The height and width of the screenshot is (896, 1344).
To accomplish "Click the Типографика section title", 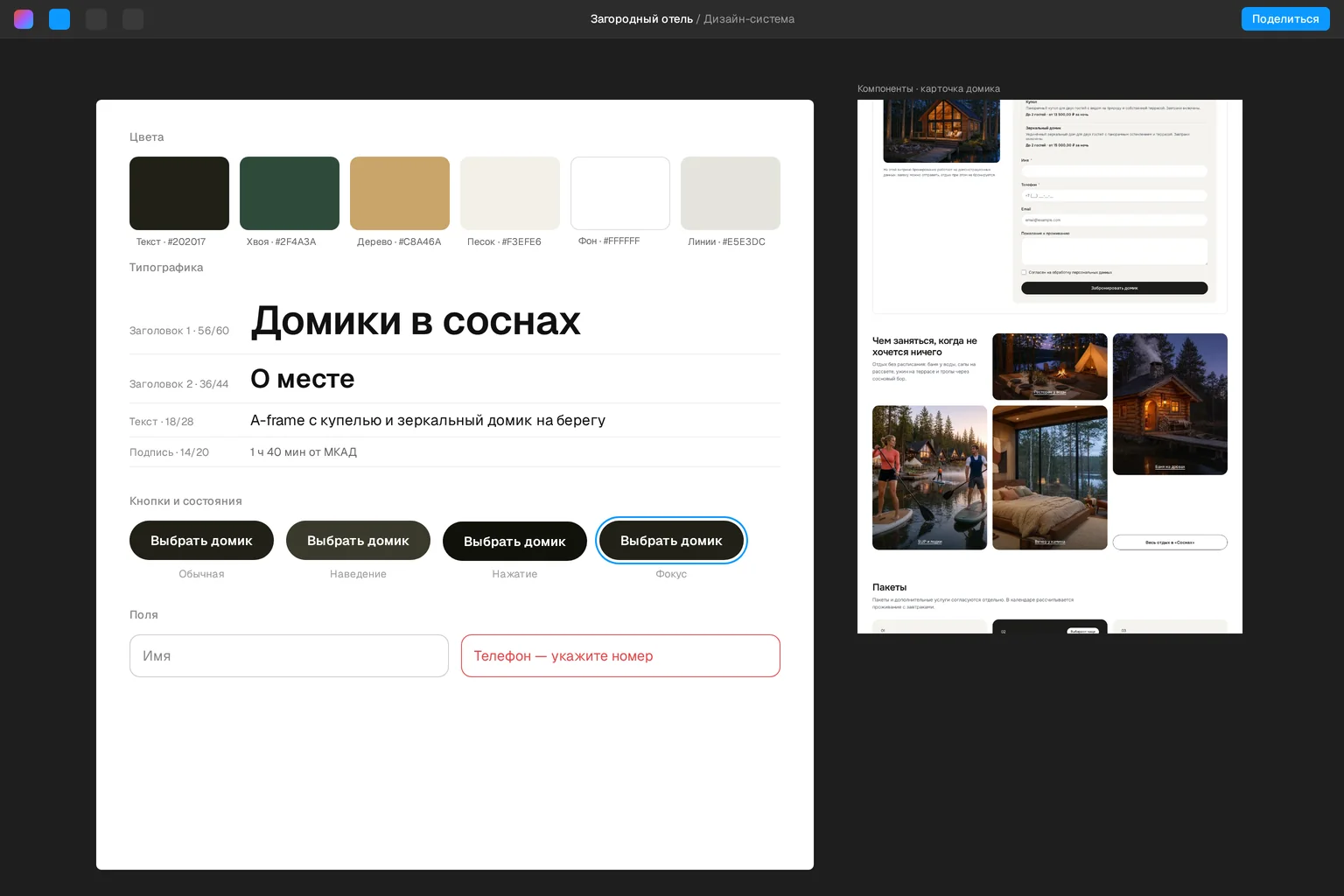I will 166,268.
